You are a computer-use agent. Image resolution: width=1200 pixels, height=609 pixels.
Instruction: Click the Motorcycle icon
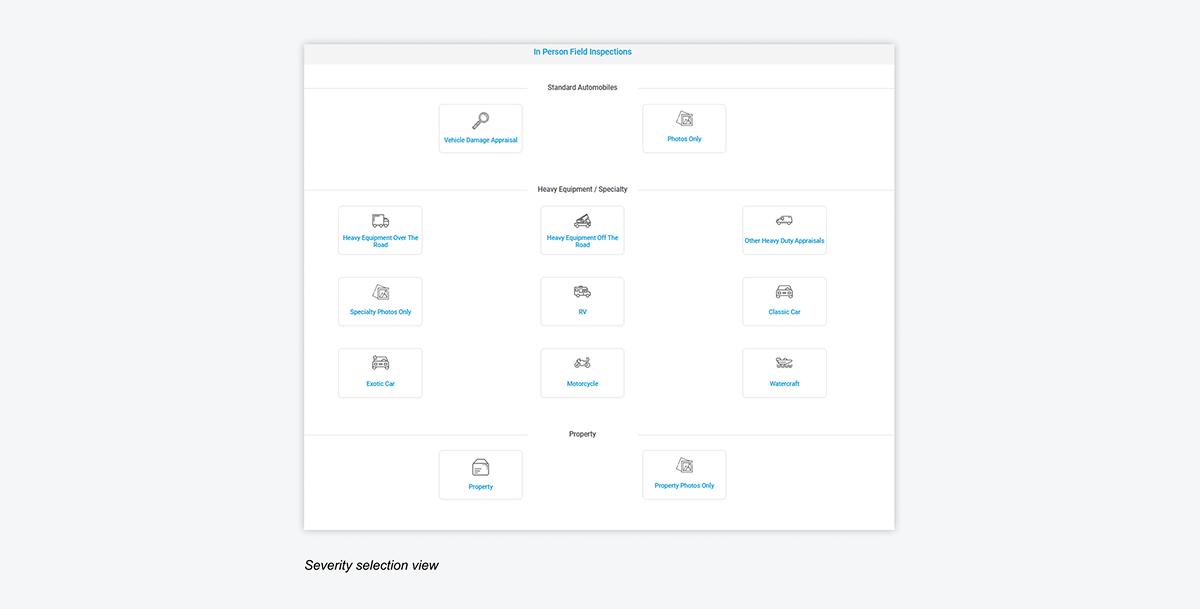tap(582, 363)
